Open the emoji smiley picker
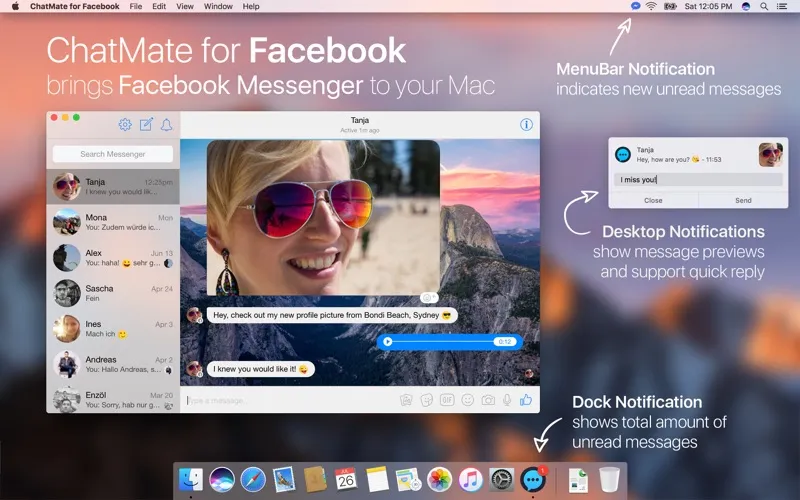Image resolution: width=800 pixels, height=500 pixels. click(x=467, y=400)
